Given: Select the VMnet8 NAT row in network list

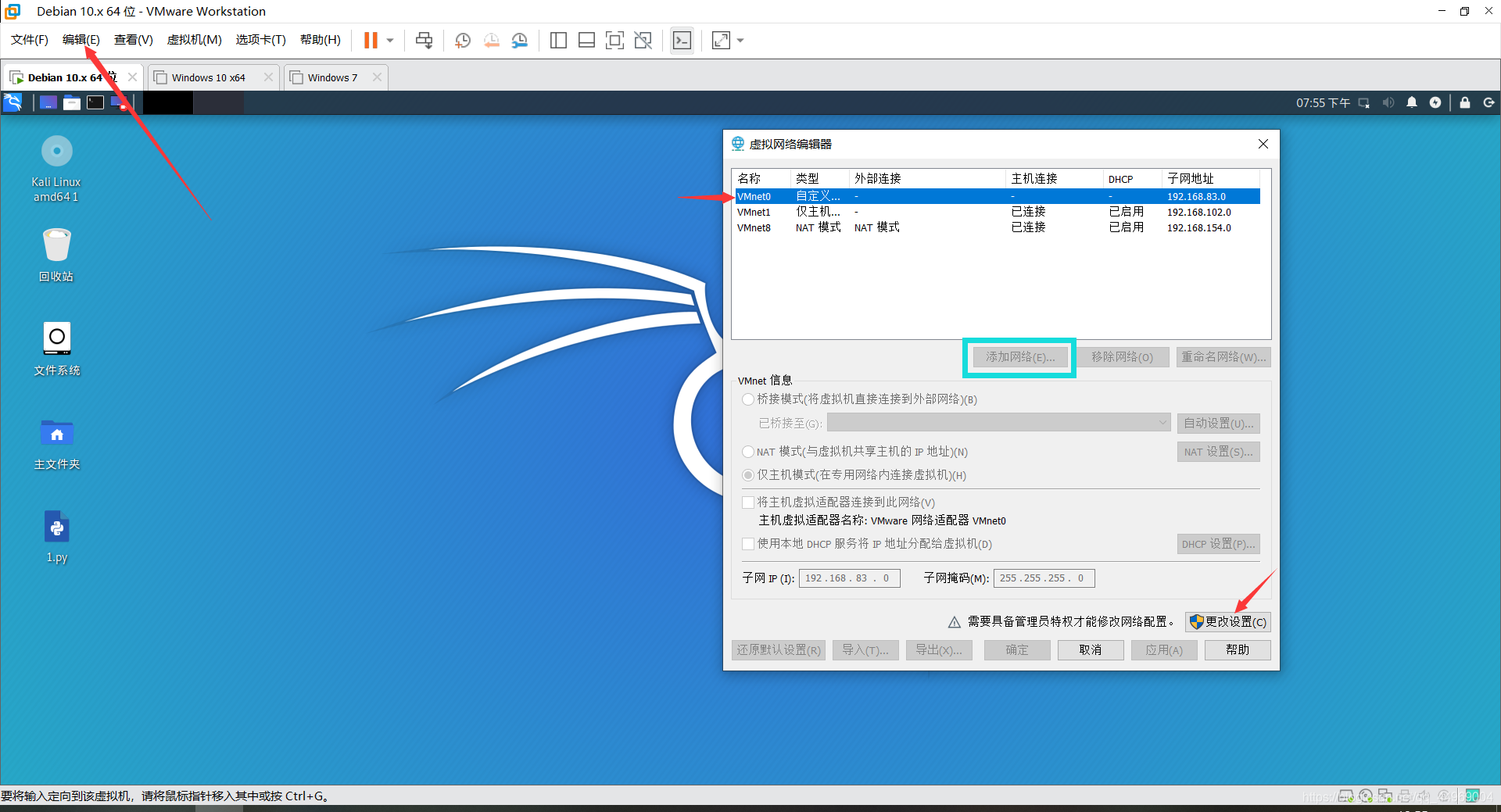Looking at the screenshot, I should 997,227.
